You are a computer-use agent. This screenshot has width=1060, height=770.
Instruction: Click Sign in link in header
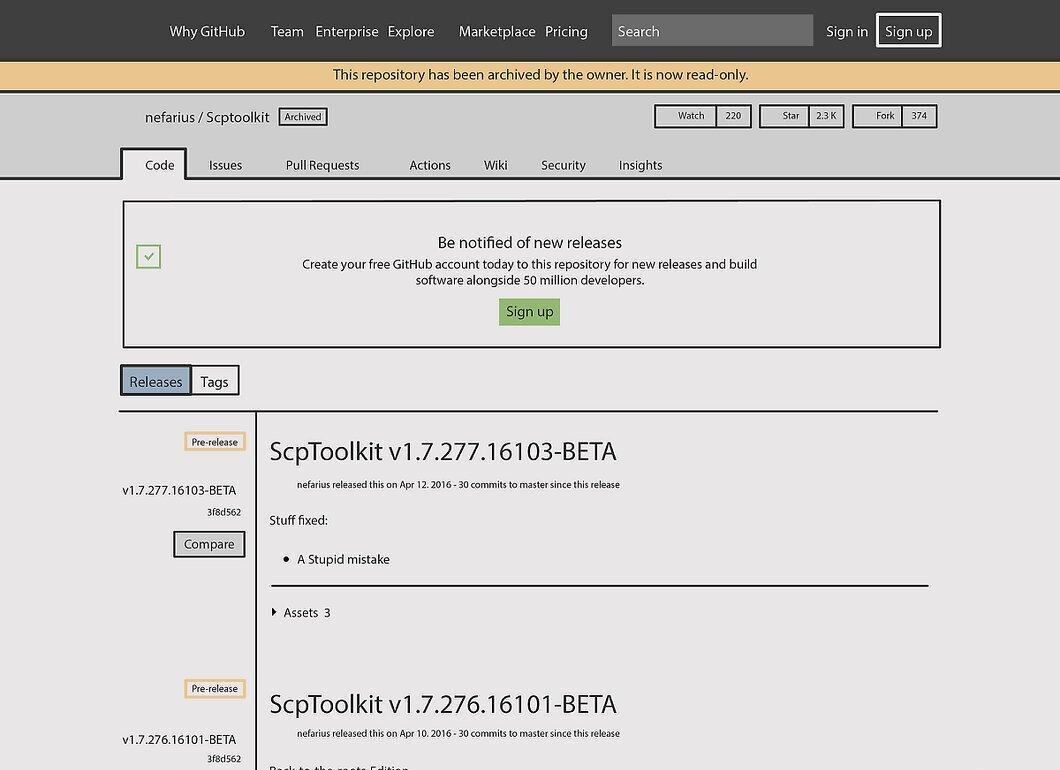click(846, 31)
